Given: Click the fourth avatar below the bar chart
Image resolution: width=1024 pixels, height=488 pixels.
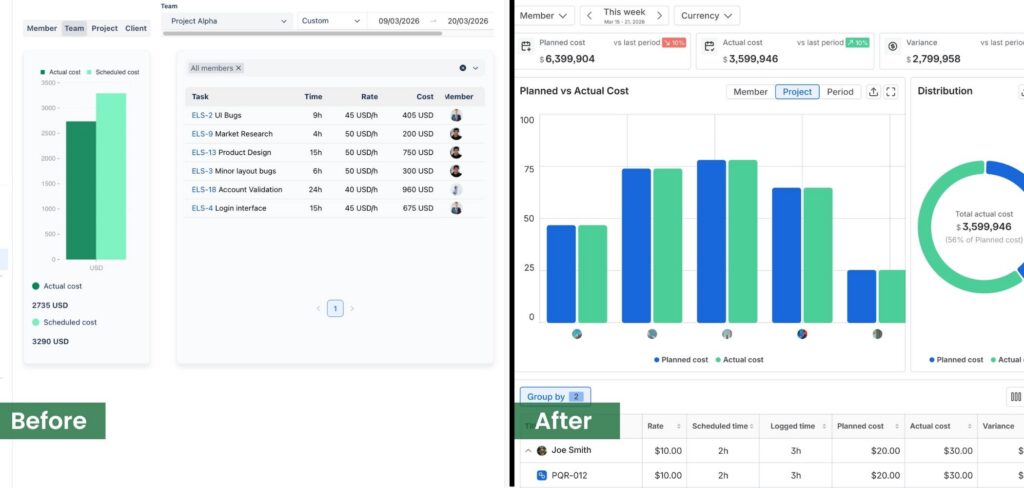Looking at the screenshot, I should pos(802,334).
